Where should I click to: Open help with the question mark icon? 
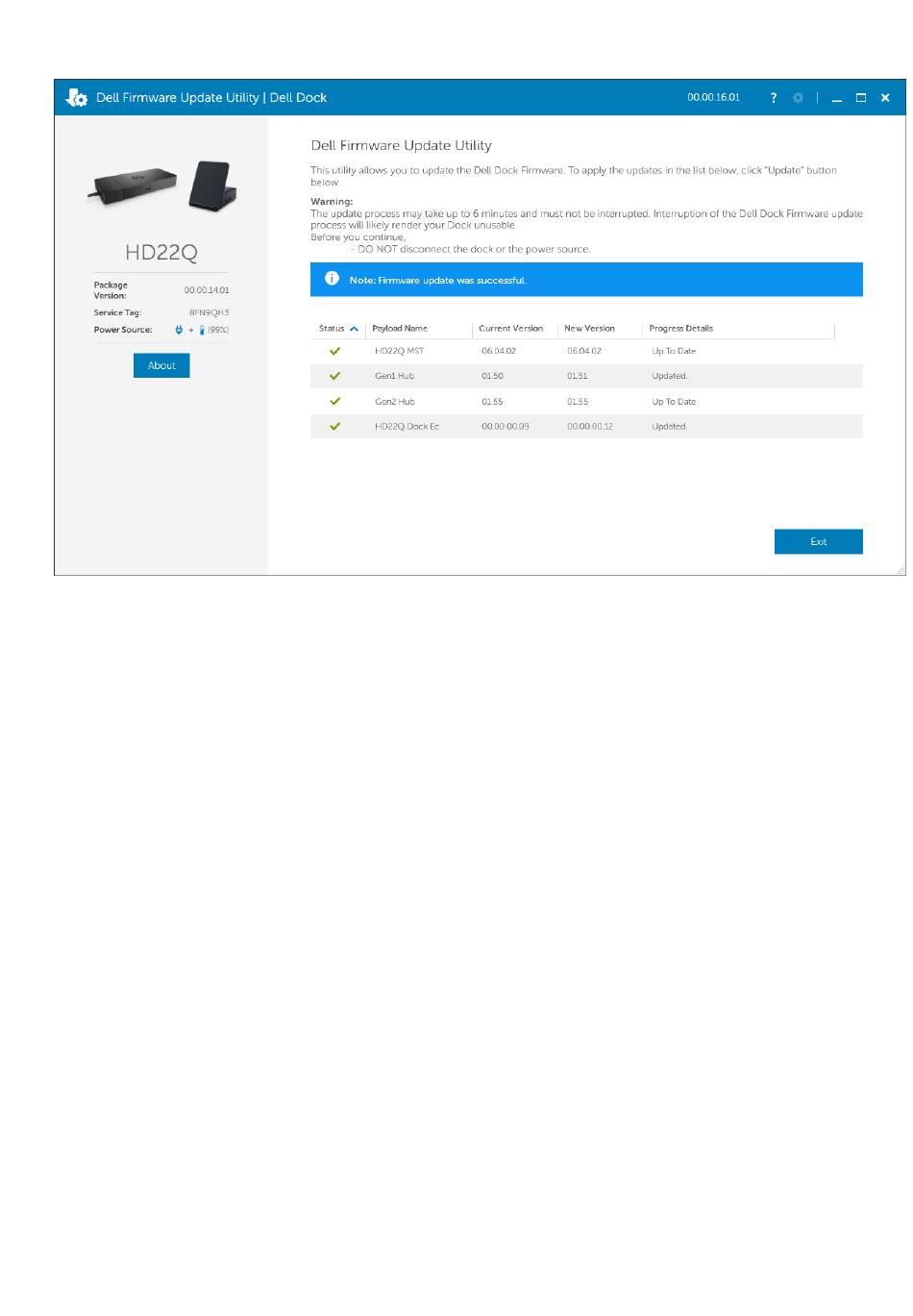[x=774, y=98]
